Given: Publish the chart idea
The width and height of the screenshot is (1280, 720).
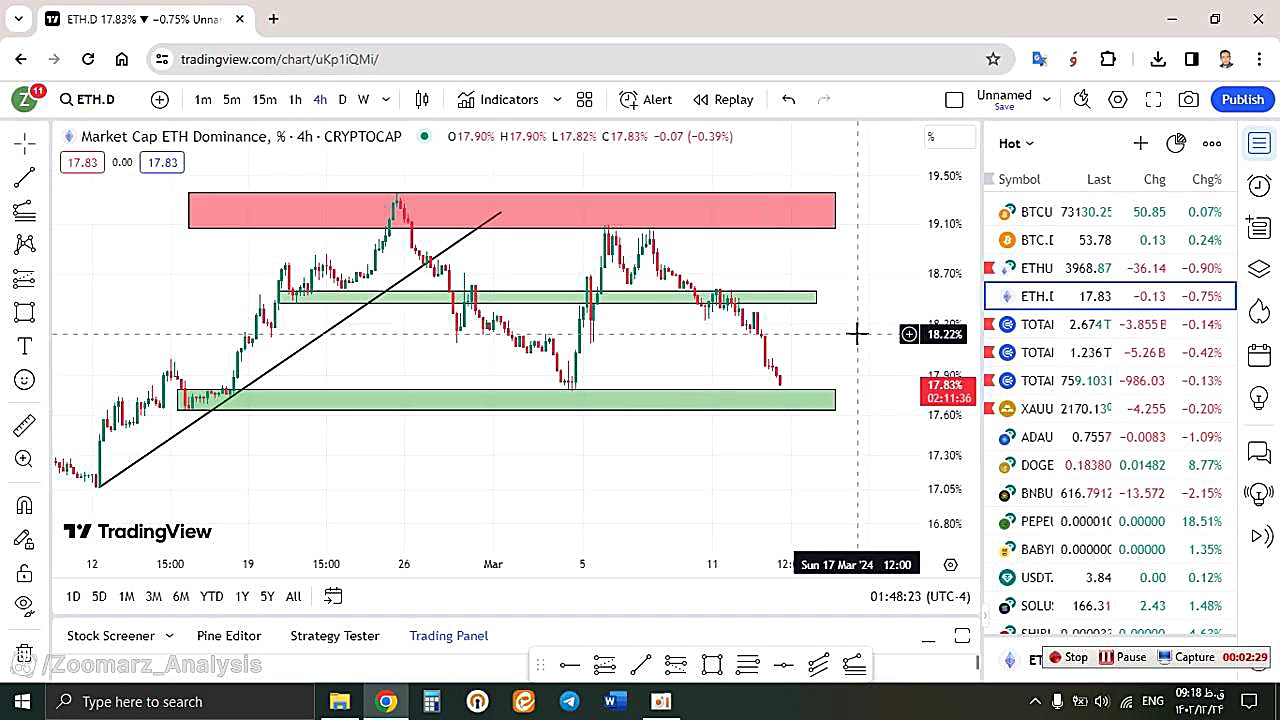Looking at the screenshot, I should (x=1243, y=99).
